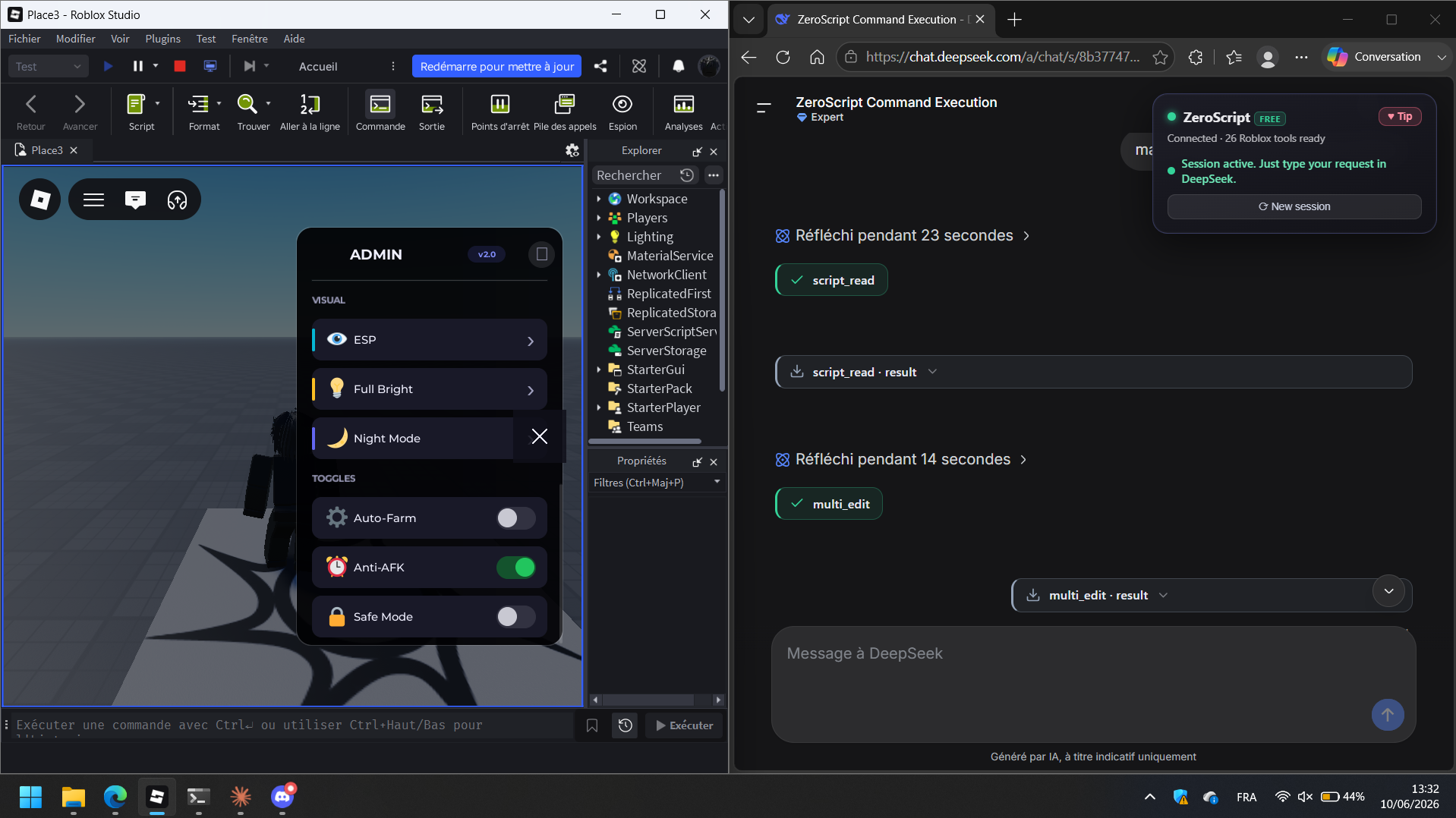Click the Play button in Roblox Studio
The image size is (1456, 818).
pyautogui.click(x=108, y=67)
